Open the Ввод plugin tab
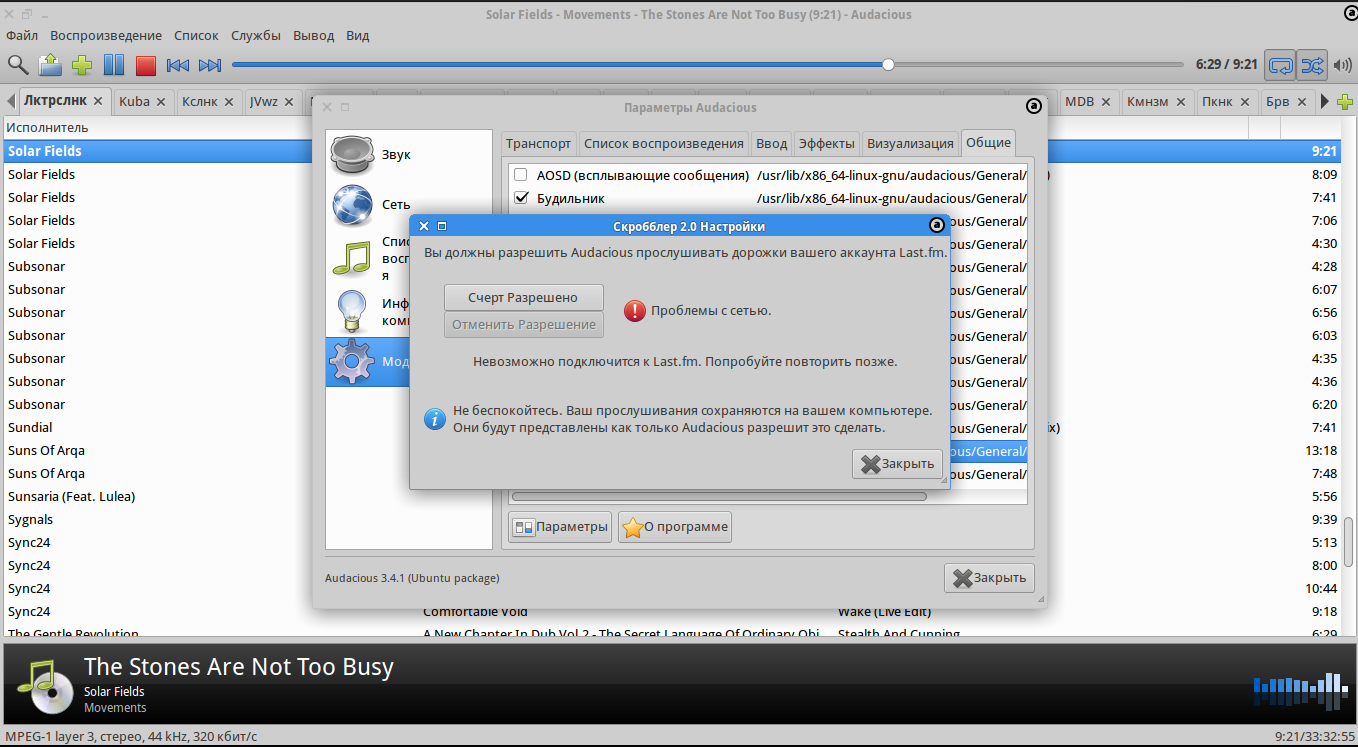1358x747 pixels. (x=771, y=143)
